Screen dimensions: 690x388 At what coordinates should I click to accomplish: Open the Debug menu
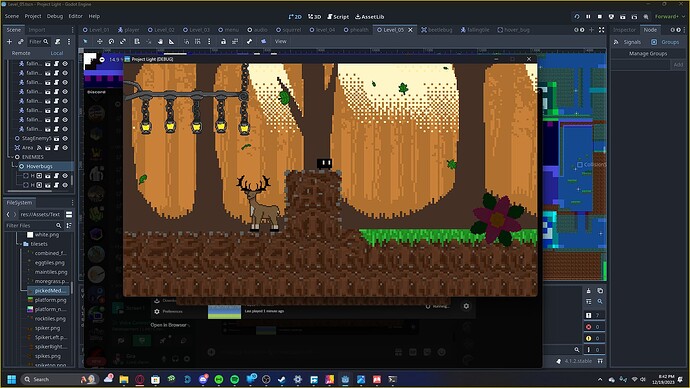coord(55,16)
